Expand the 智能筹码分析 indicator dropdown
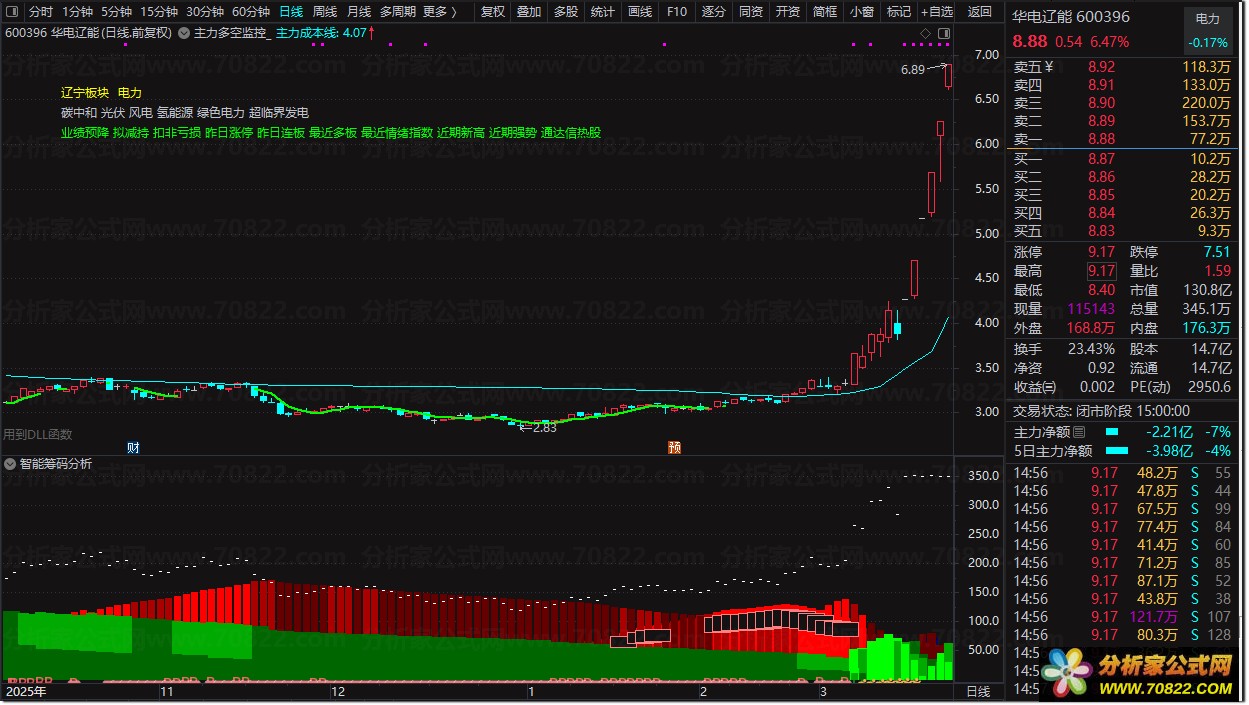1249x705 pixels. 10,464
